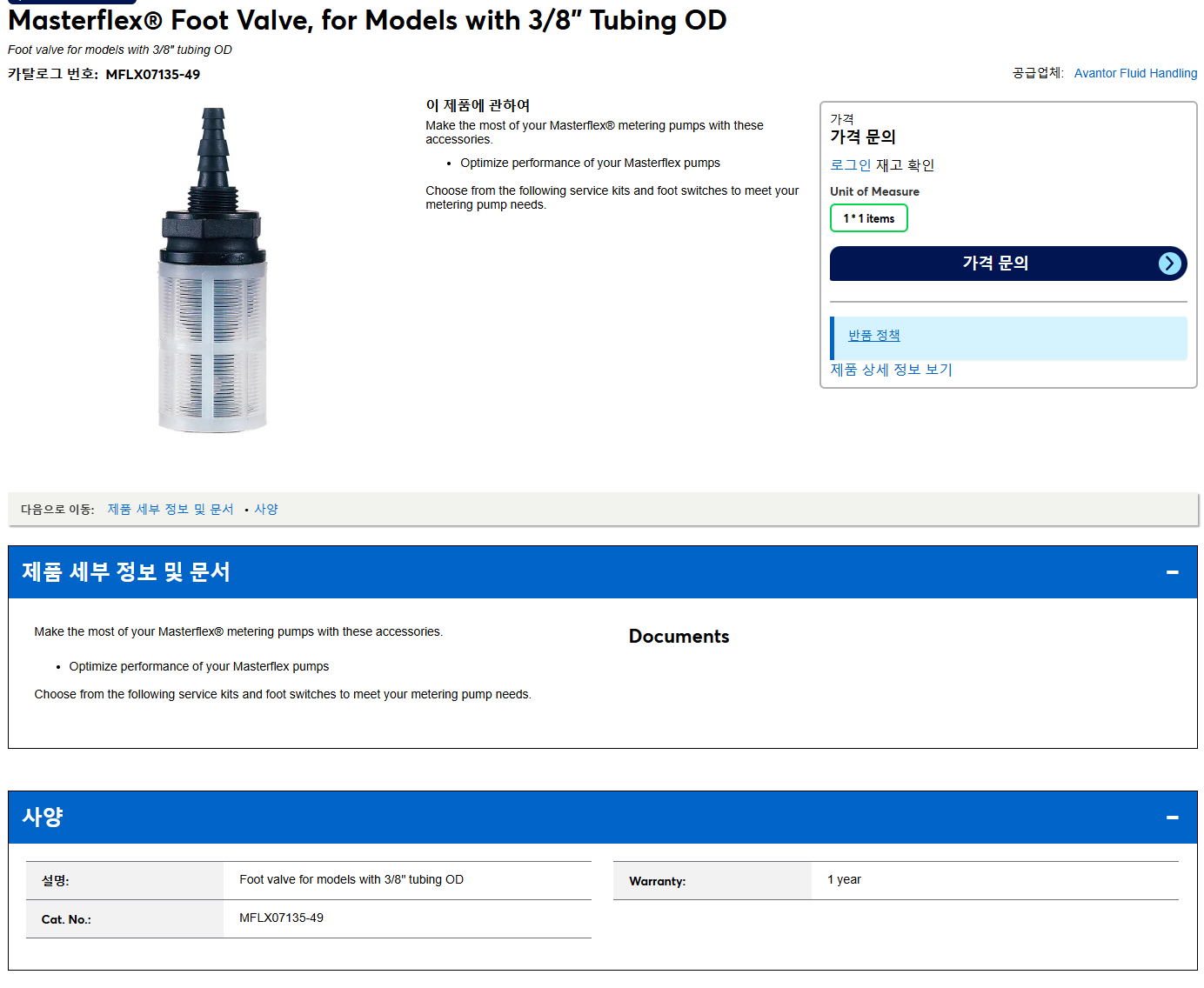Screen dimensions: 1204x988
Task: Click the Warranty value 1 year
Action: point(844,880)
